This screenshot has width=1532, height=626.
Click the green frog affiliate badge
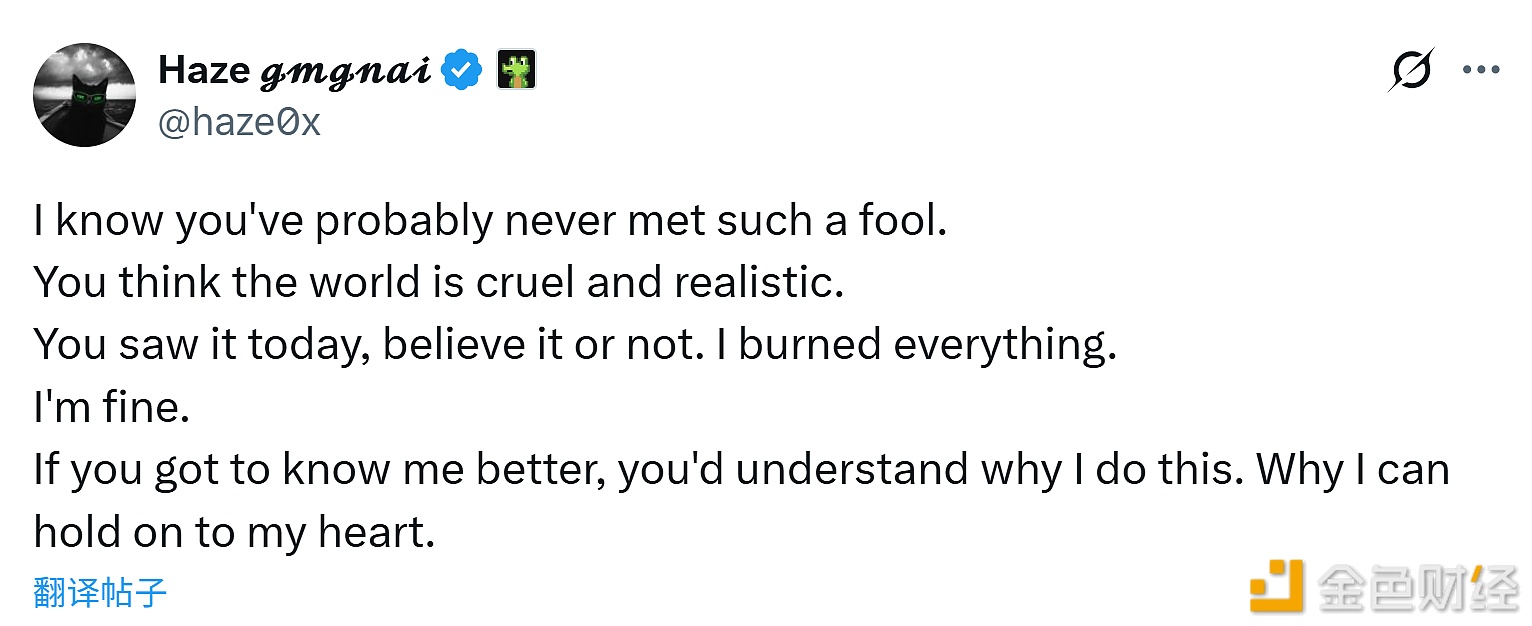click(x=517, y=70)
